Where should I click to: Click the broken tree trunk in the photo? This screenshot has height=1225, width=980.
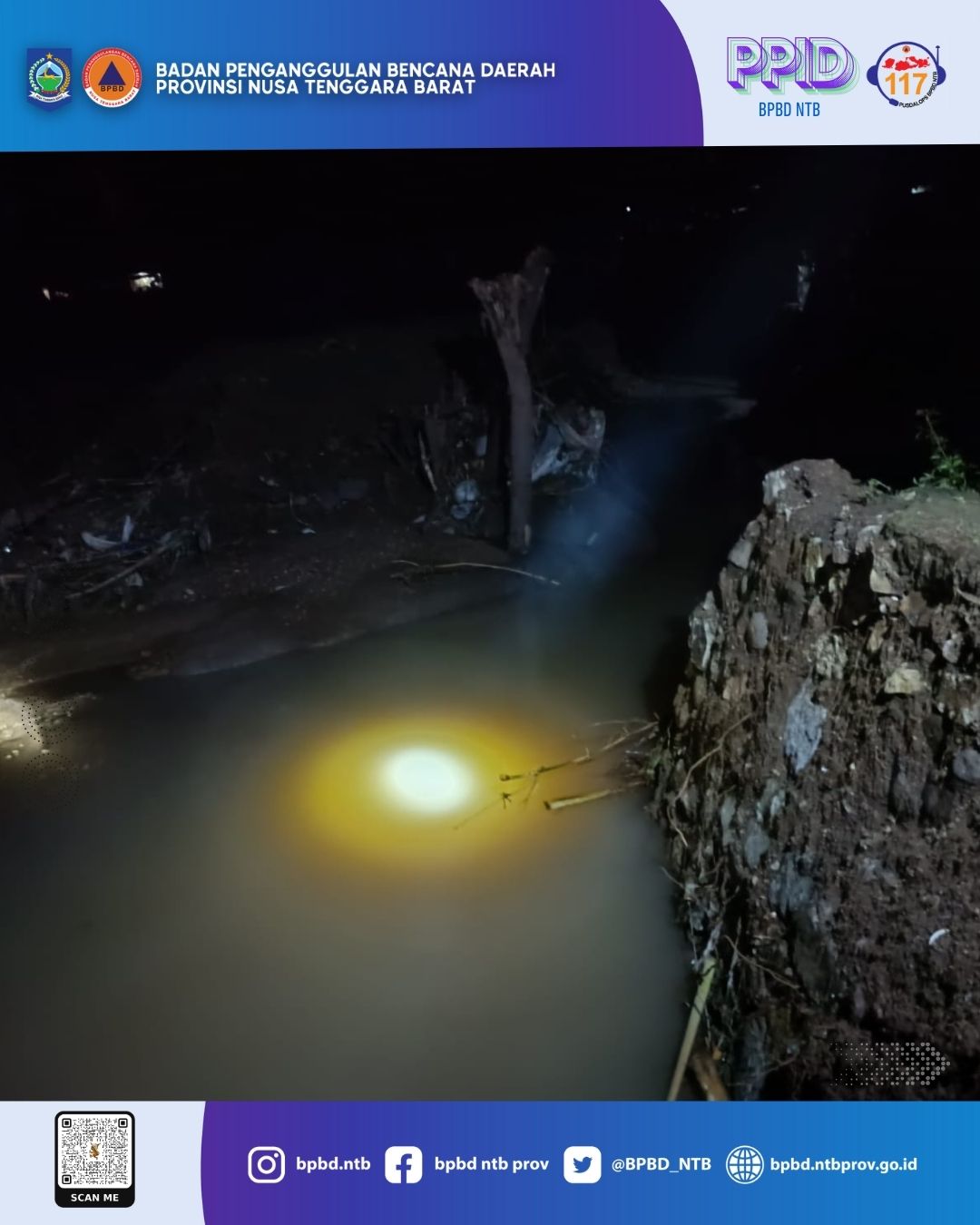[517, 399]
